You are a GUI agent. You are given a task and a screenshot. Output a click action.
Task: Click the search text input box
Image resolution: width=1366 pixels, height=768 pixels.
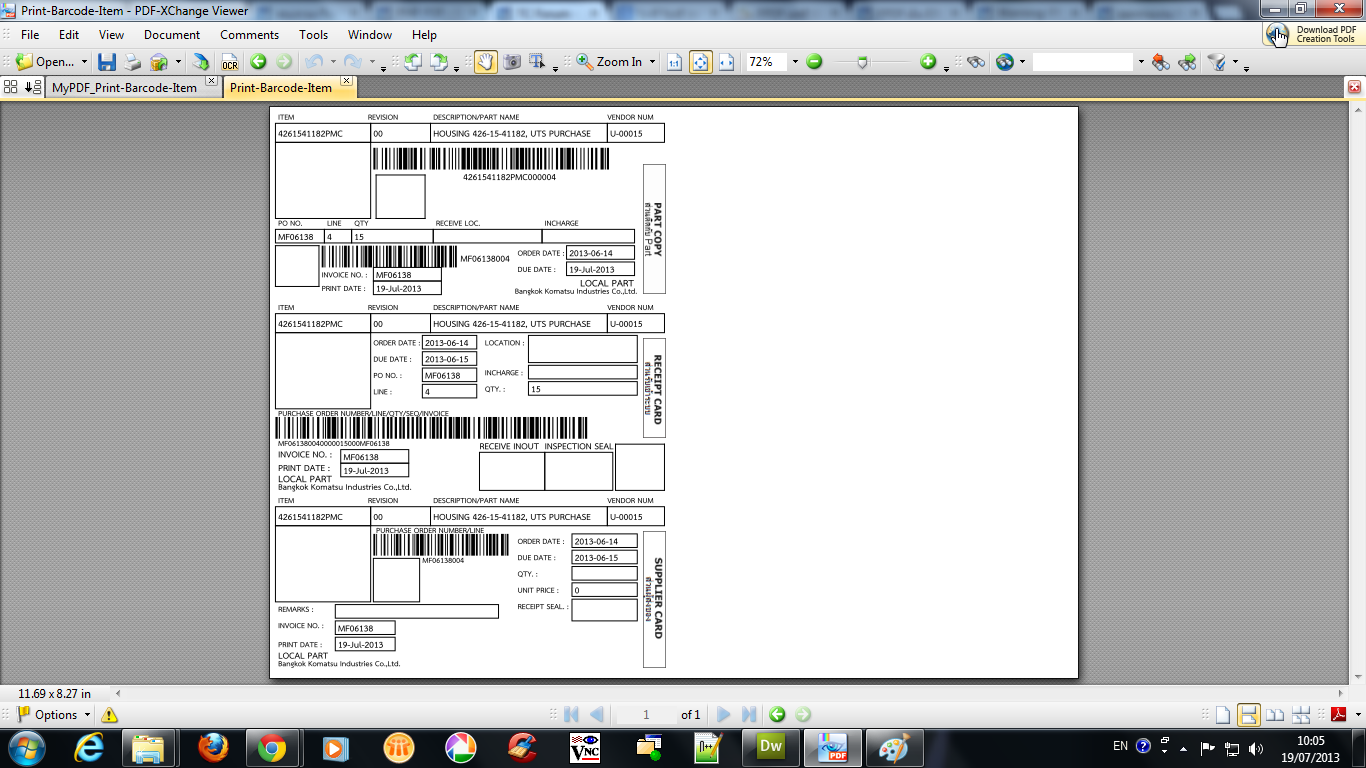(x=1084, y=62)
